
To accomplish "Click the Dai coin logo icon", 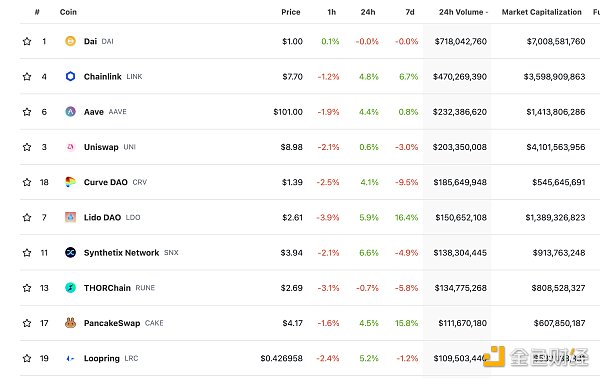I will pos(70,41).
